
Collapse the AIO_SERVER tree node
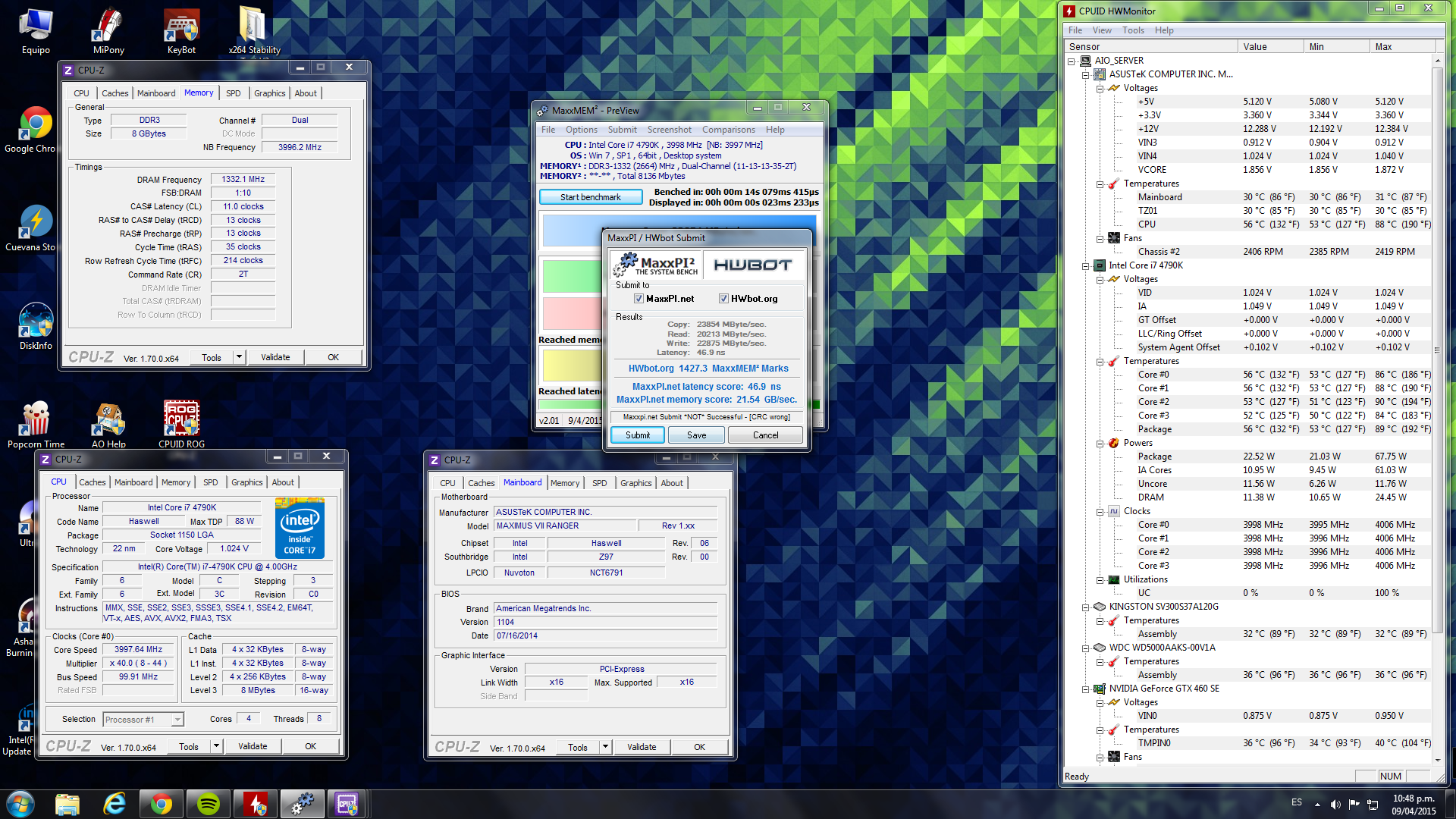(1072, 61)
